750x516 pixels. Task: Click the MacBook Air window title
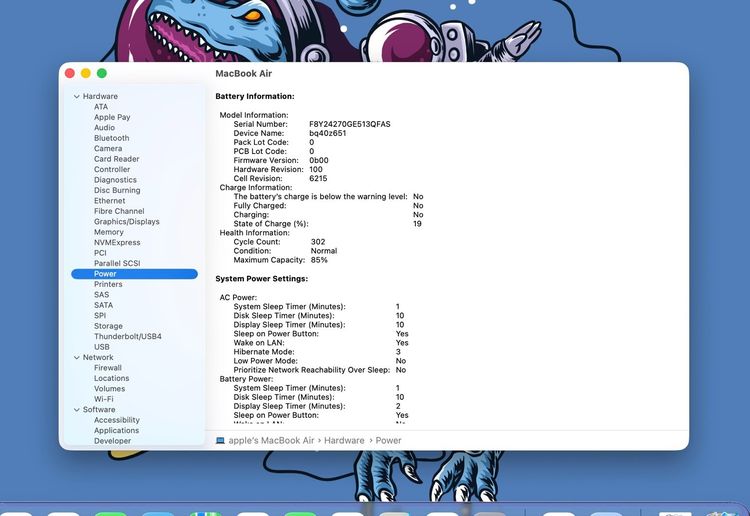click(243, 74)
